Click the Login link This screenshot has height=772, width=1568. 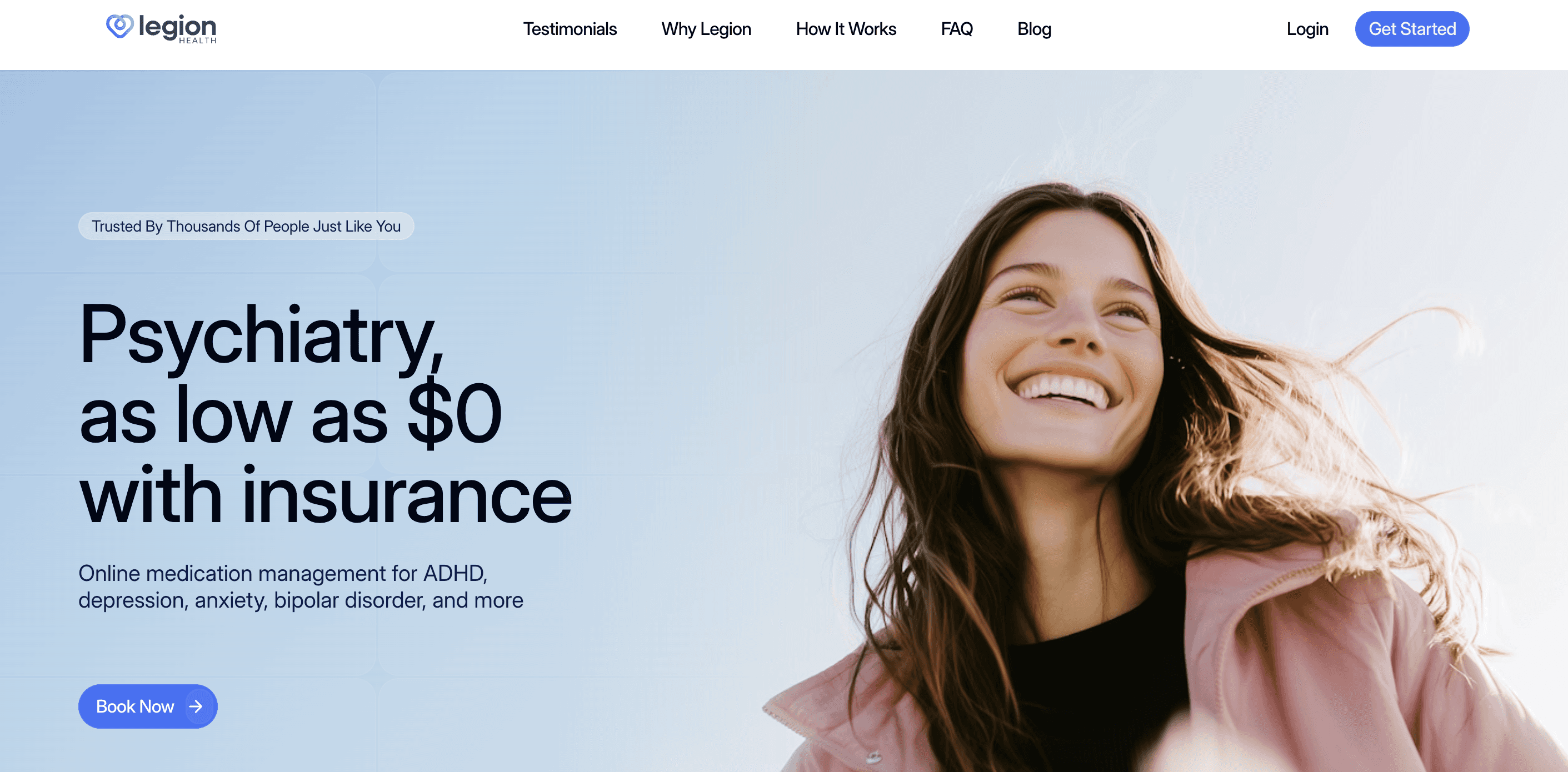(1307, 28)
